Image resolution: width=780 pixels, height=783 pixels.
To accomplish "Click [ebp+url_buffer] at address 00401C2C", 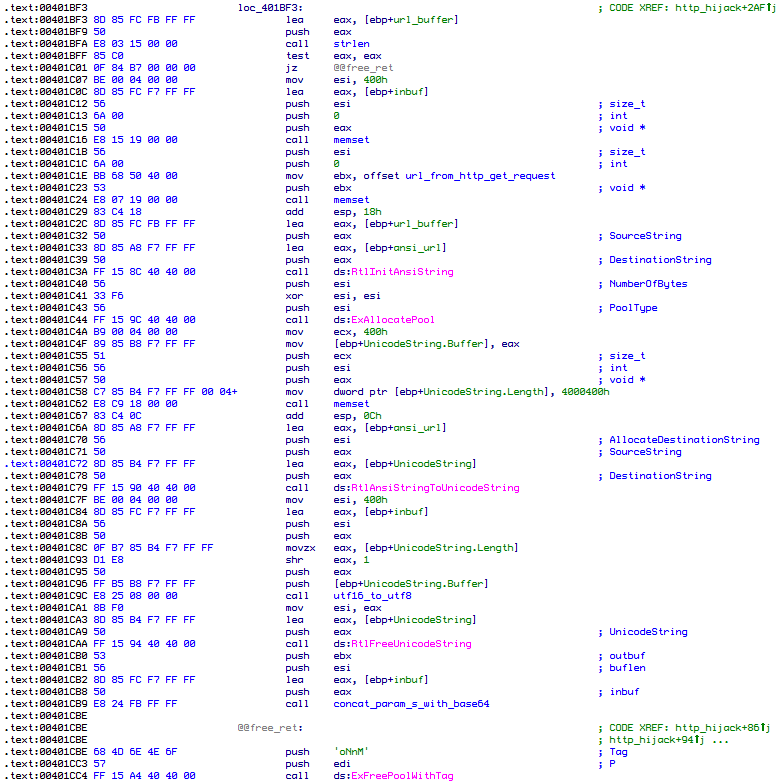I will [x=411, y=224].
